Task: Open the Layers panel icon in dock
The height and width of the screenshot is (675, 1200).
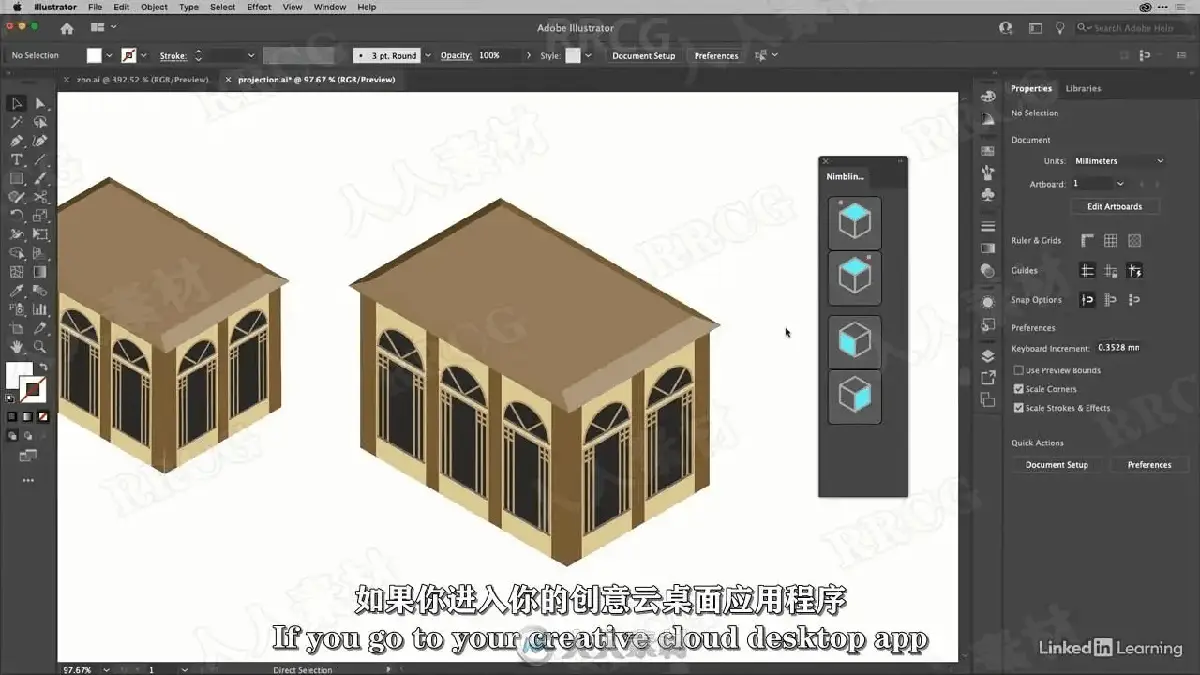Action: 988,355
